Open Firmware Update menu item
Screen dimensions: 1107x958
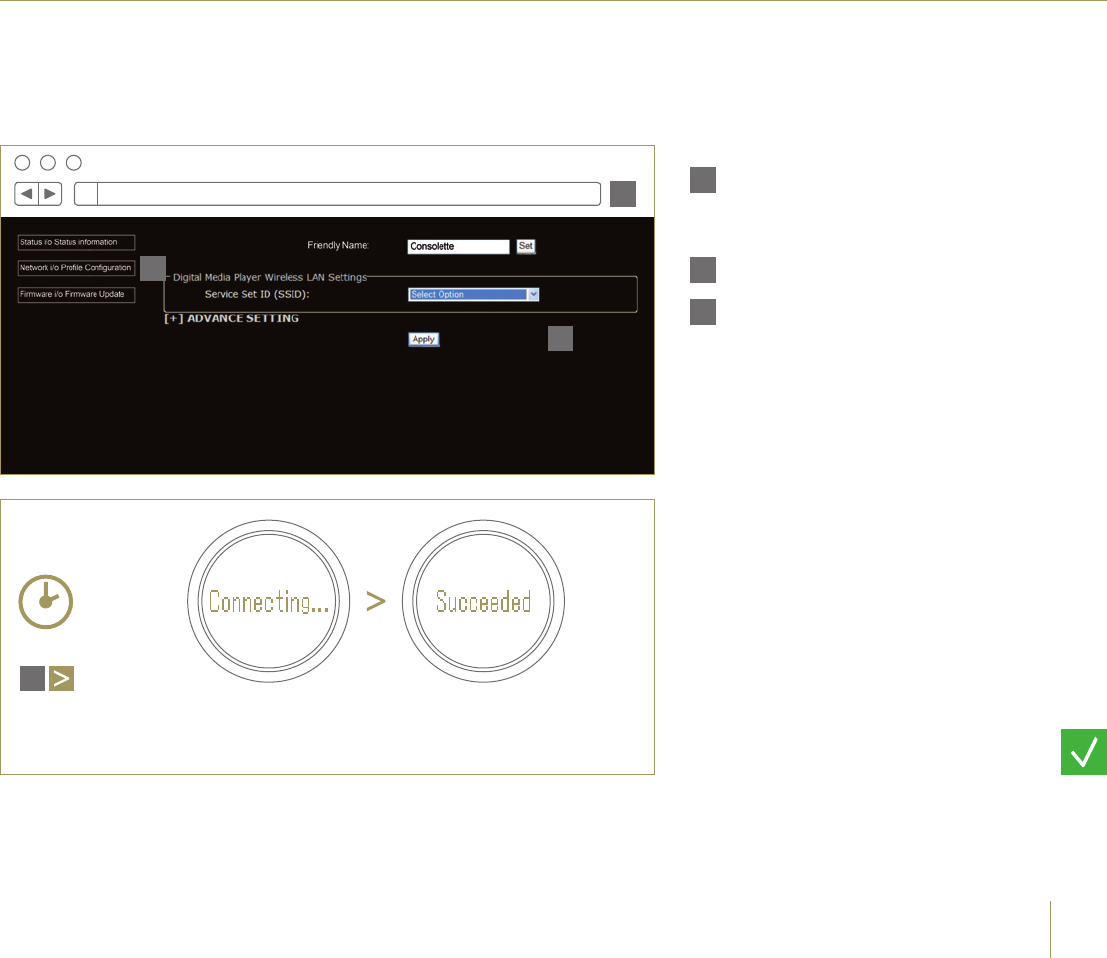[76, 294]
